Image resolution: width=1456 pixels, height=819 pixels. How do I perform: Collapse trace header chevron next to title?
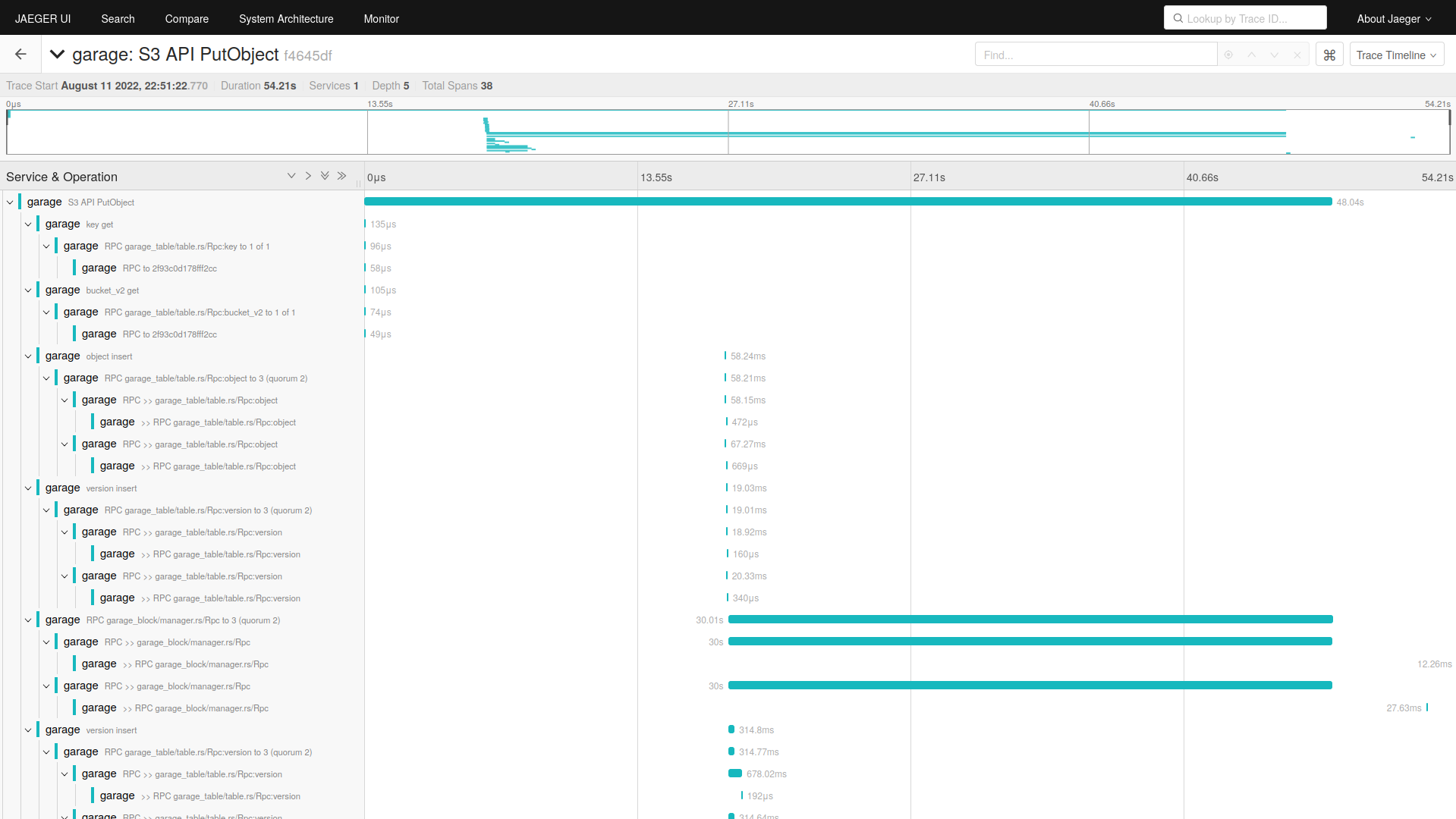pos(57,55)
